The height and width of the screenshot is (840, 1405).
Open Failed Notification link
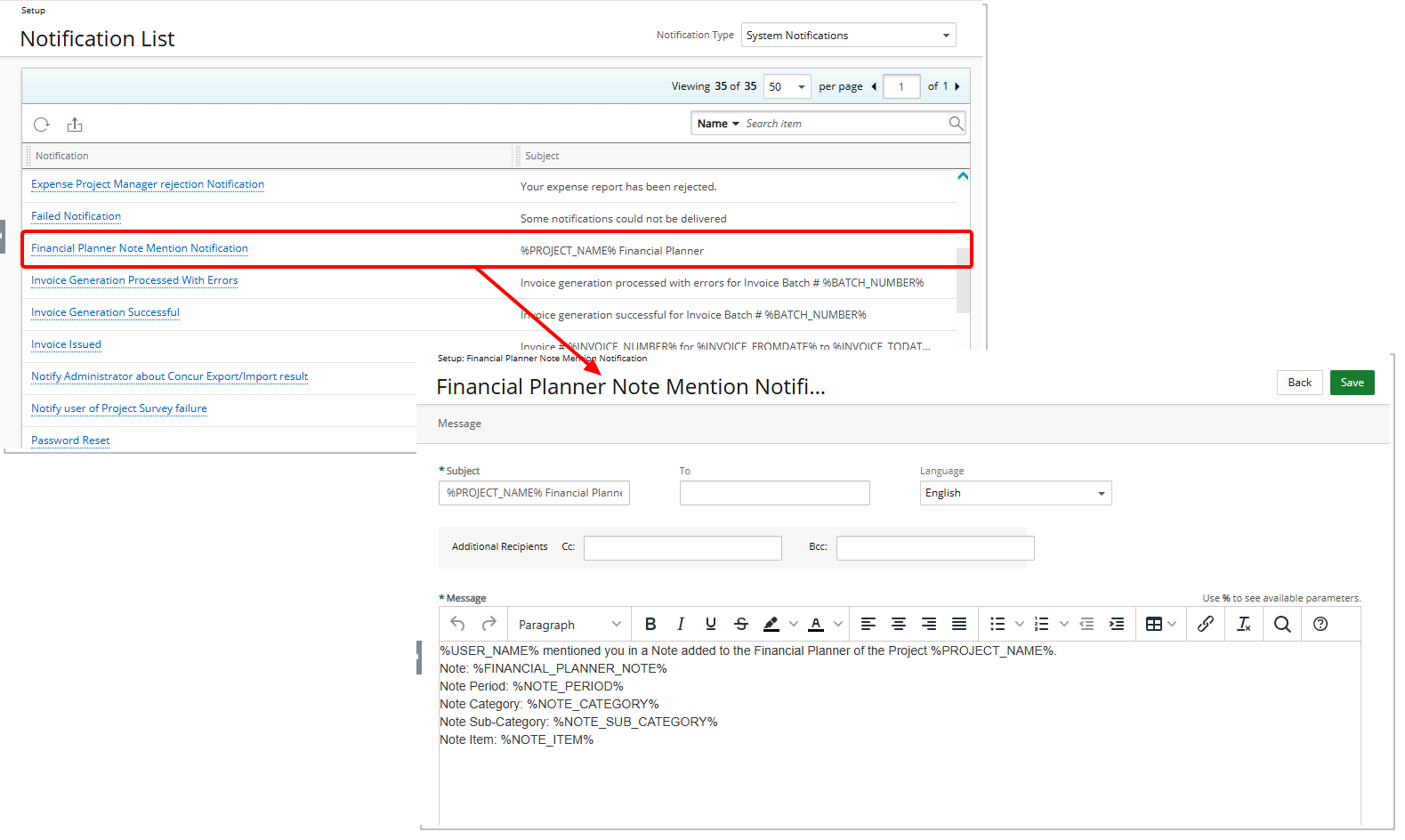point(76,216)
